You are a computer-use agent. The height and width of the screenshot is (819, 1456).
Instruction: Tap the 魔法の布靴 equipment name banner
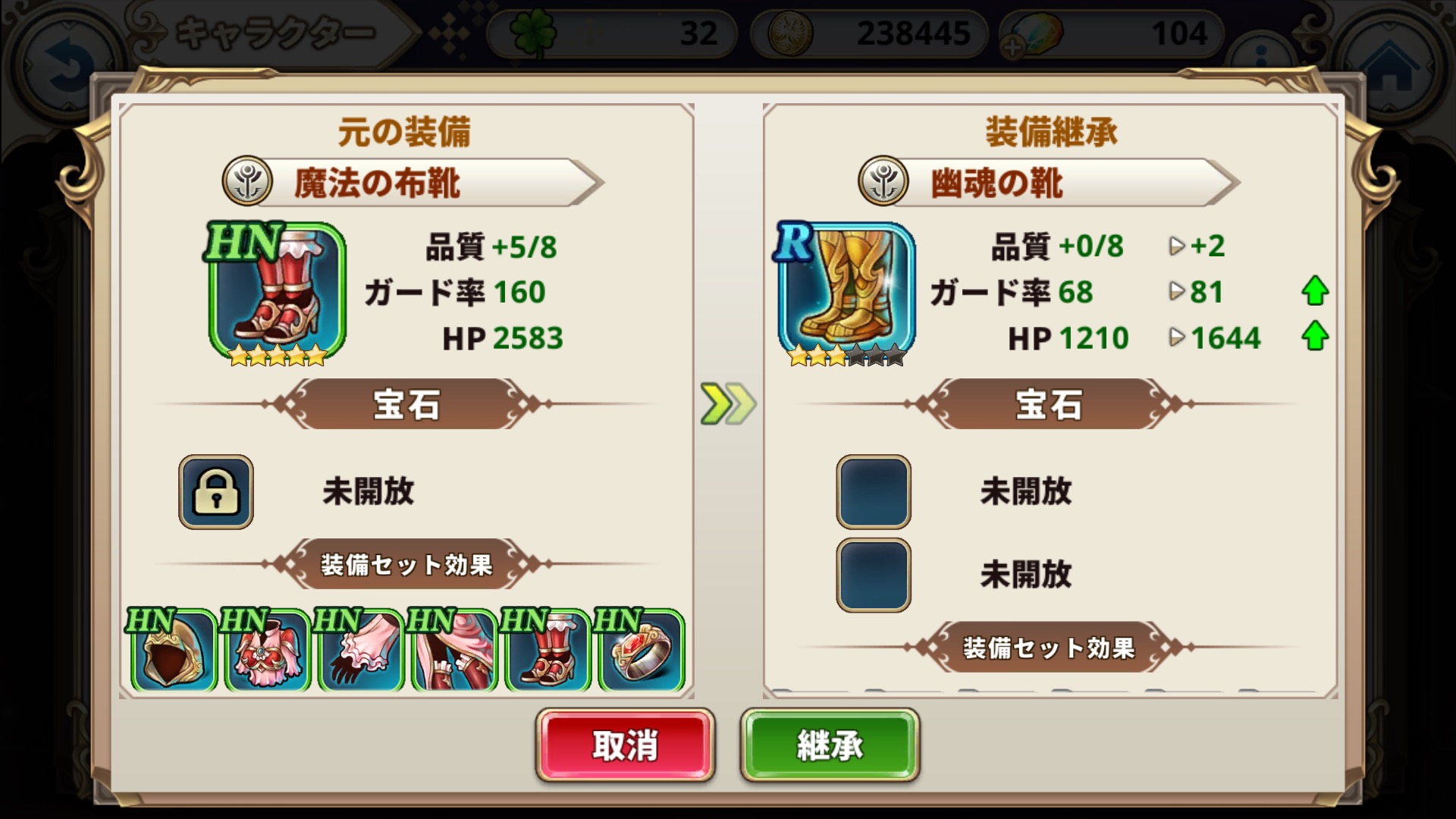(413, 183)
